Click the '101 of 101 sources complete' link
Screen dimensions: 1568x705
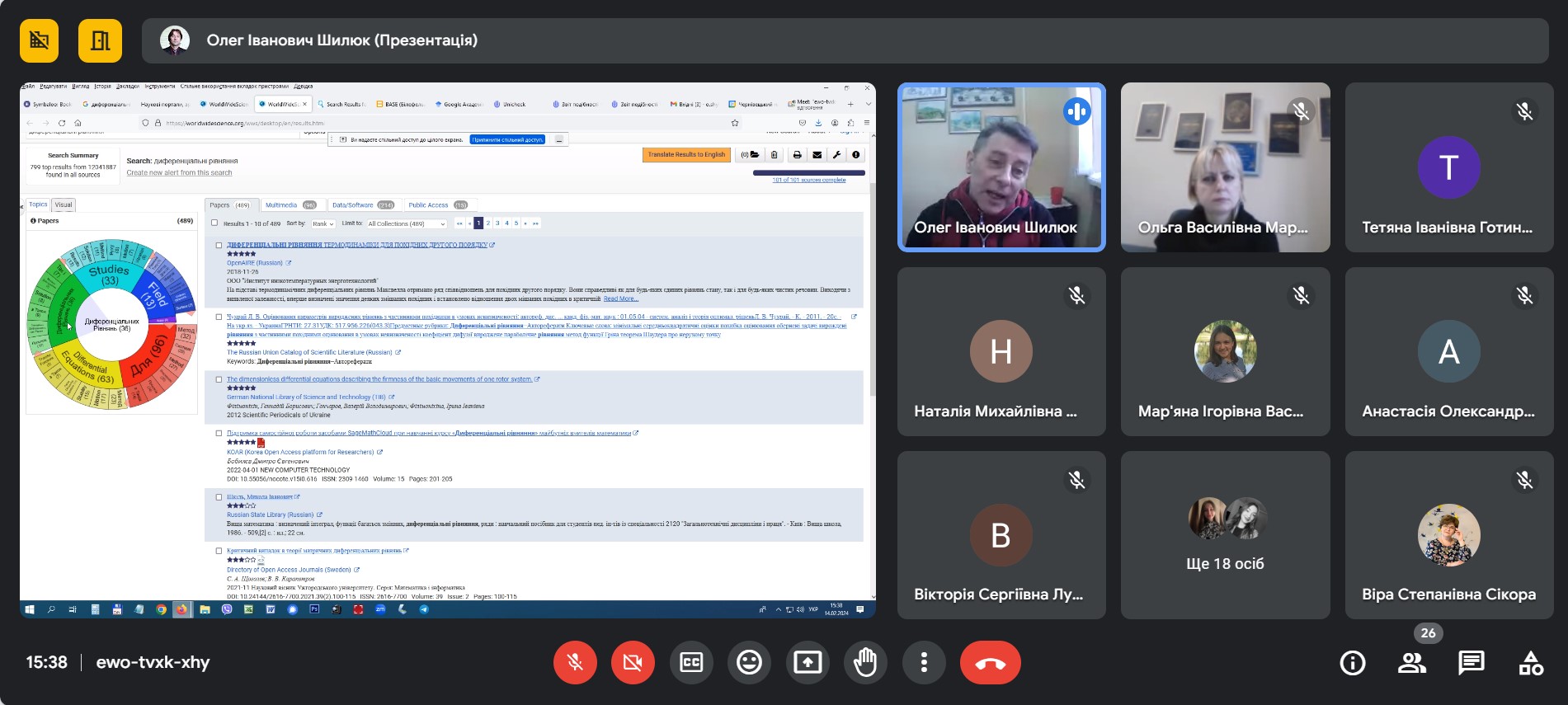point(809,180)
